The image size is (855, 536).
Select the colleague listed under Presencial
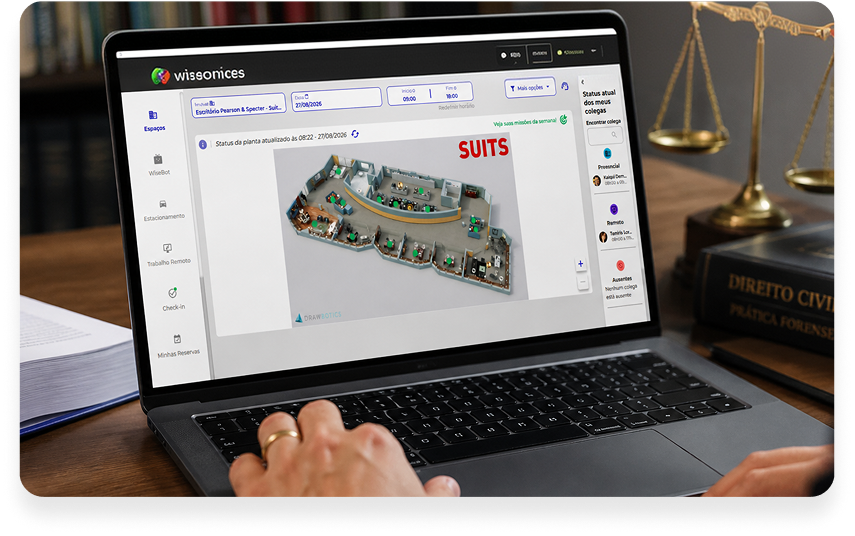click(610, 180)
